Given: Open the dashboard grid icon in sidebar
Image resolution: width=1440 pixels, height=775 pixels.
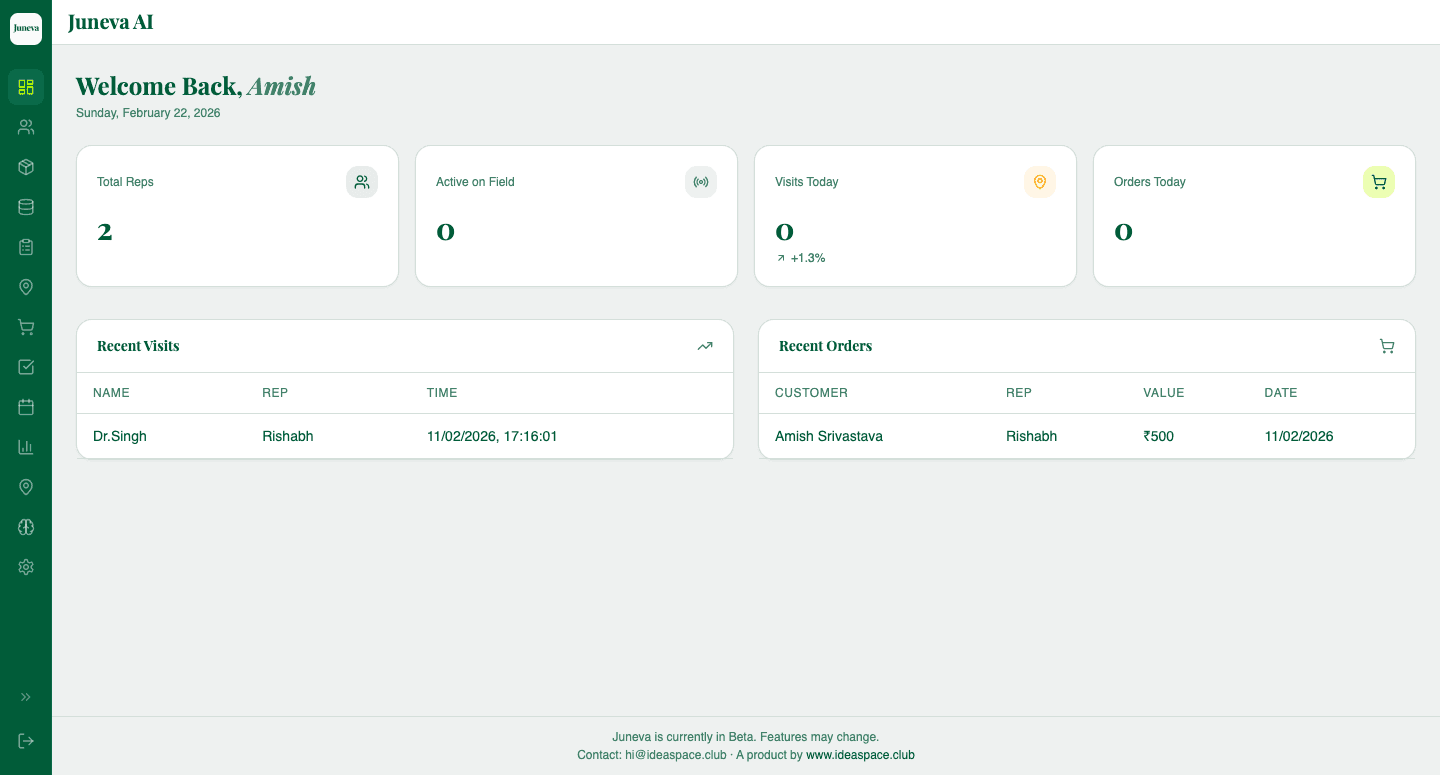Looking at the screenshot, I should [26, 87].
